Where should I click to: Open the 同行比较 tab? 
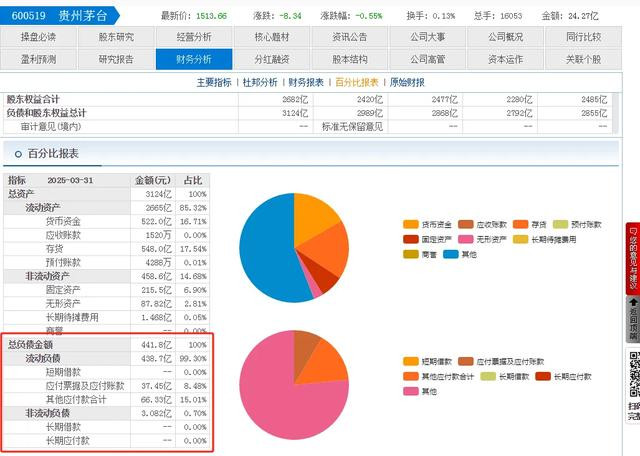[x=583, y=37]
